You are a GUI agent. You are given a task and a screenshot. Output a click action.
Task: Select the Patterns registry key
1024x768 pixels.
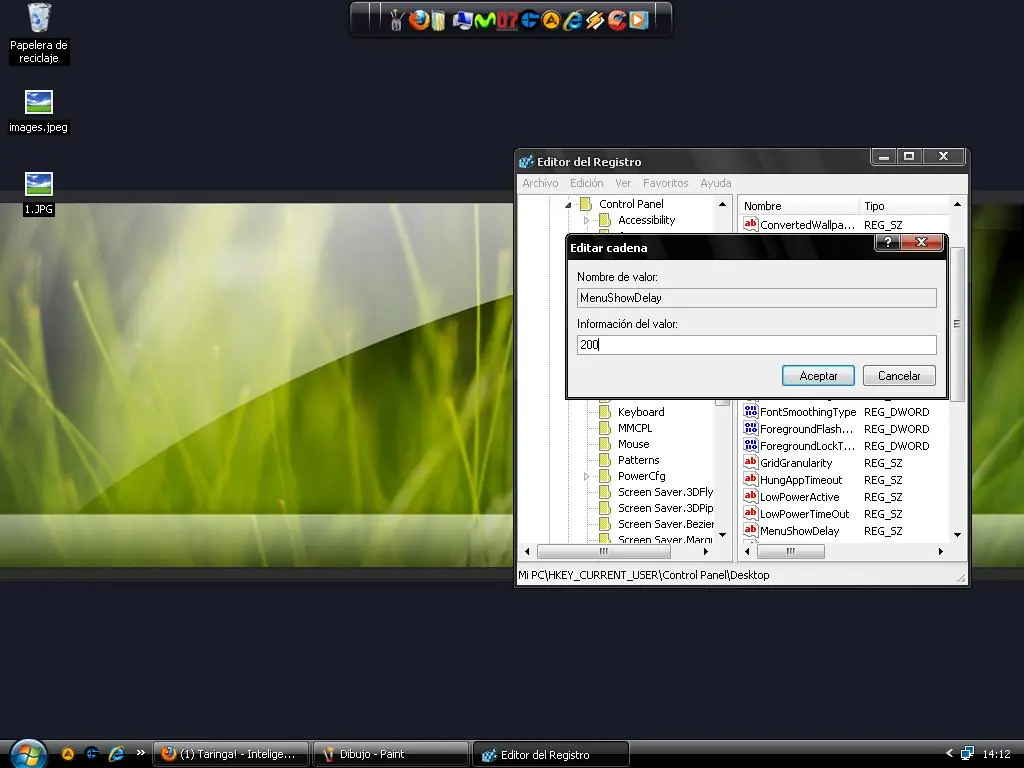[x=639, y=460]
